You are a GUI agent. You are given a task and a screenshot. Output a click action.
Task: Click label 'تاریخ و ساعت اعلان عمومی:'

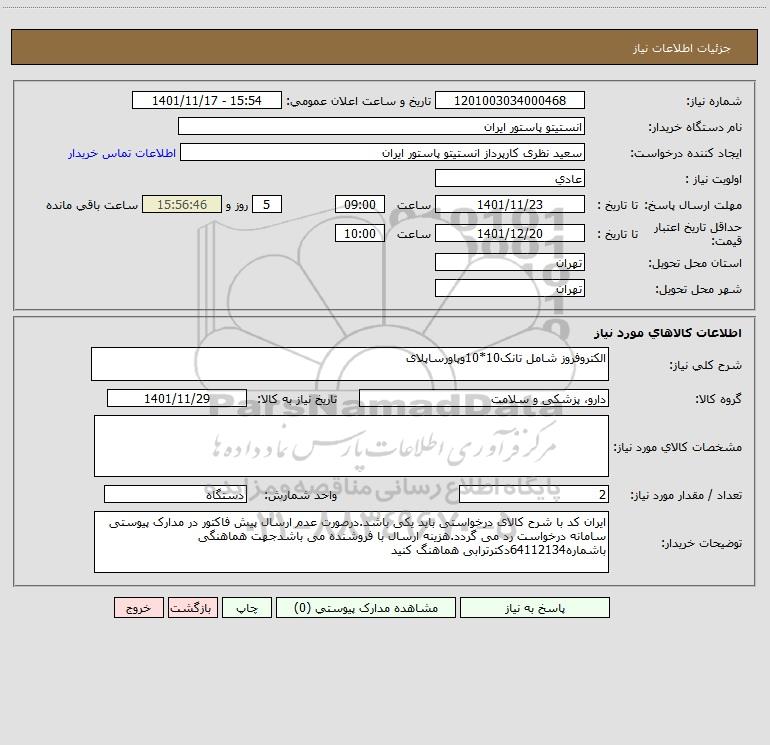[359, 101]
